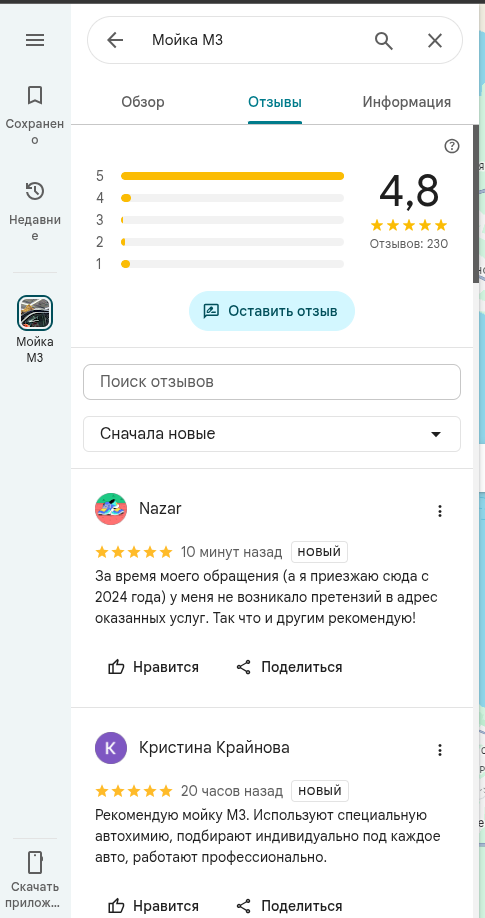This screenshot has height=918, width=485.
Task: Click the Отзывов: 230 count
Action: point(409,244)
